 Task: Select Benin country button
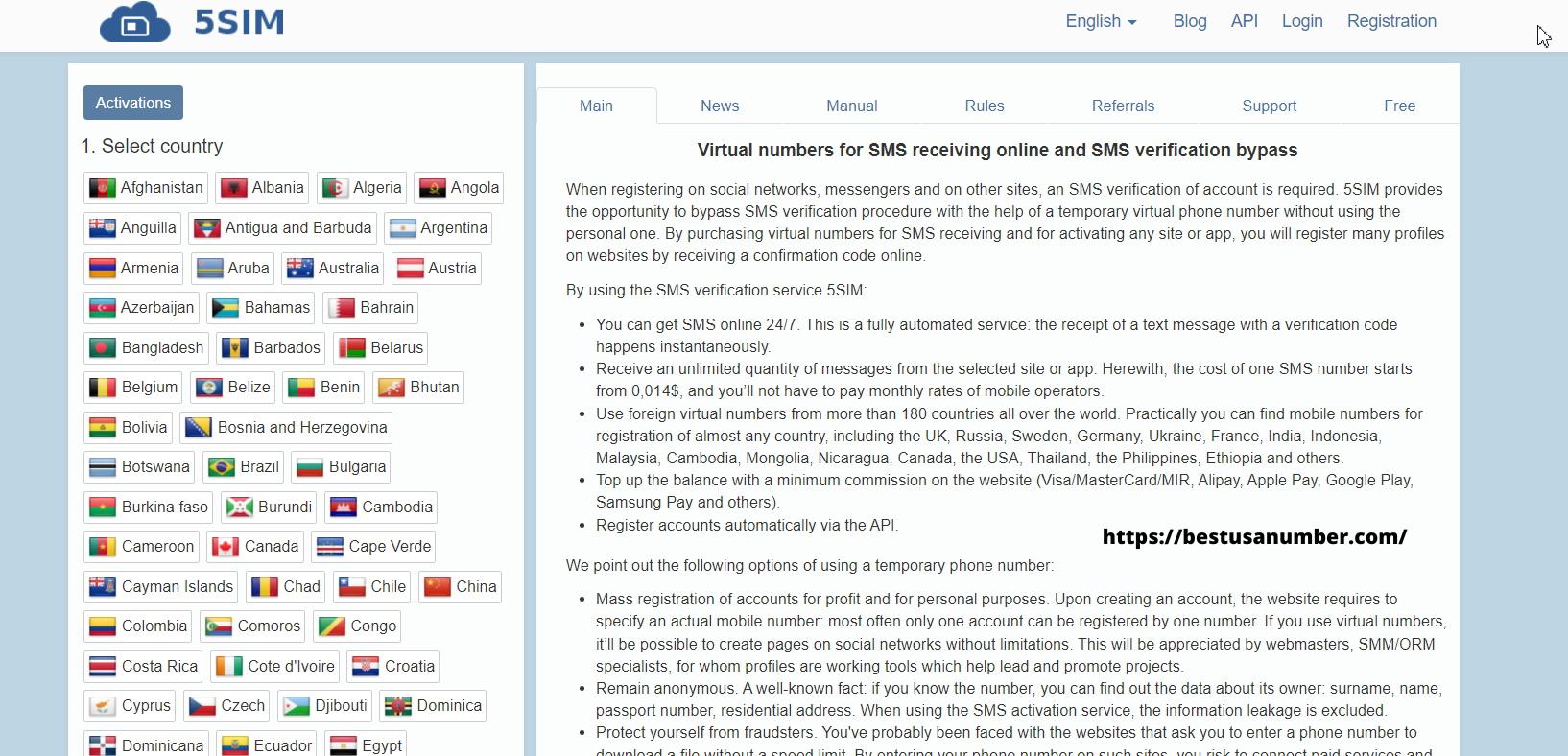[323, 388]
